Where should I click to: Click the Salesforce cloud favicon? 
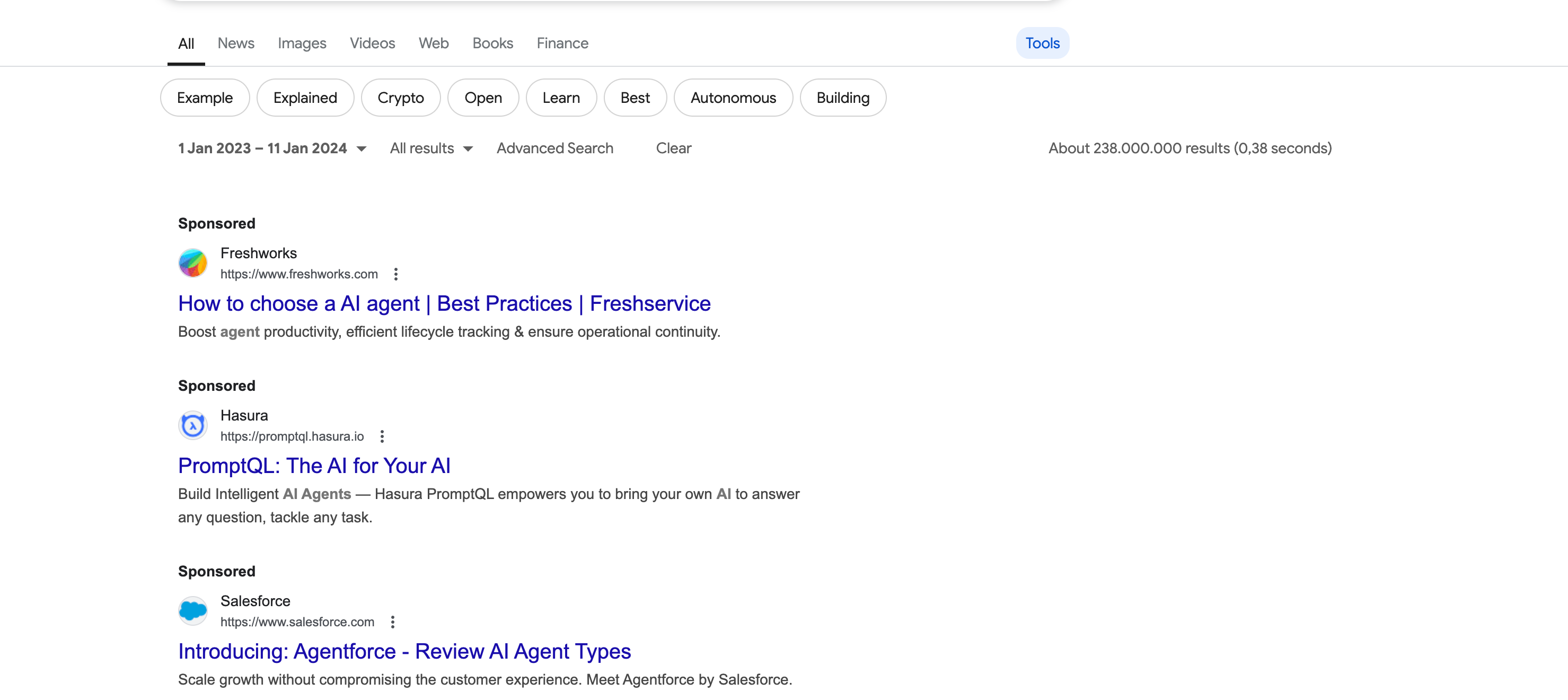coord(192,610)
